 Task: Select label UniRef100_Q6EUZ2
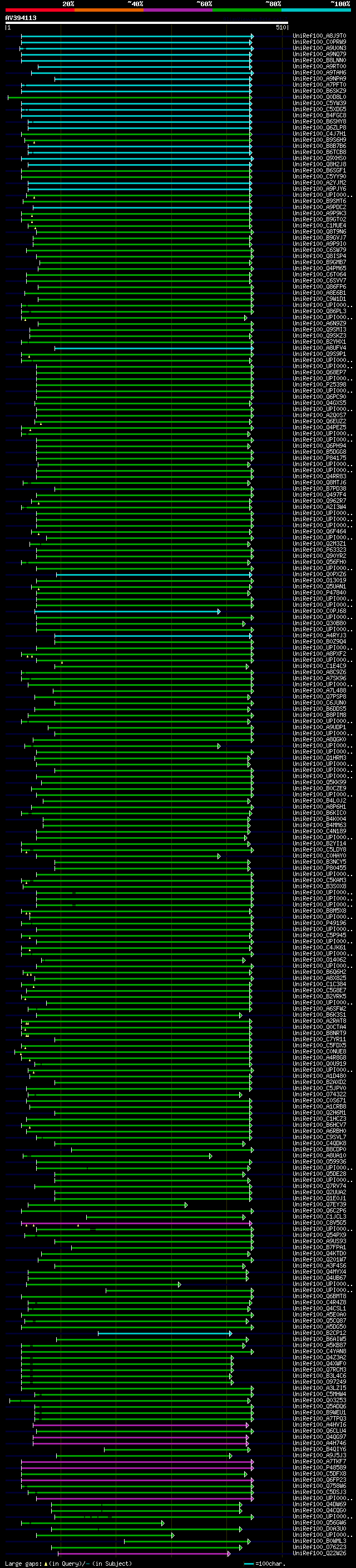click(x=319, y=422)
